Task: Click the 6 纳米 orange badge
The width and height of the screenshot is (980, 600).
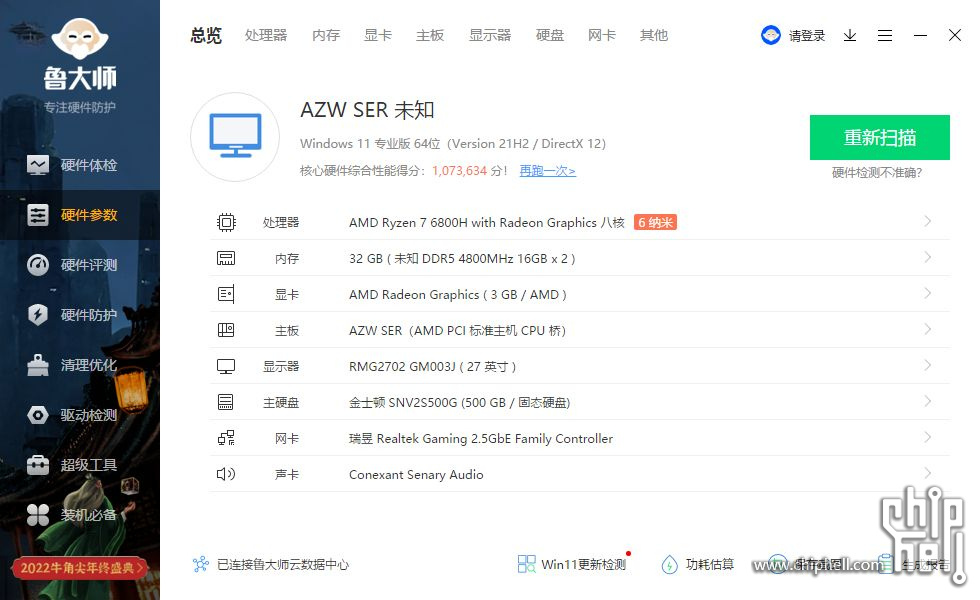Action: point(655,222)
